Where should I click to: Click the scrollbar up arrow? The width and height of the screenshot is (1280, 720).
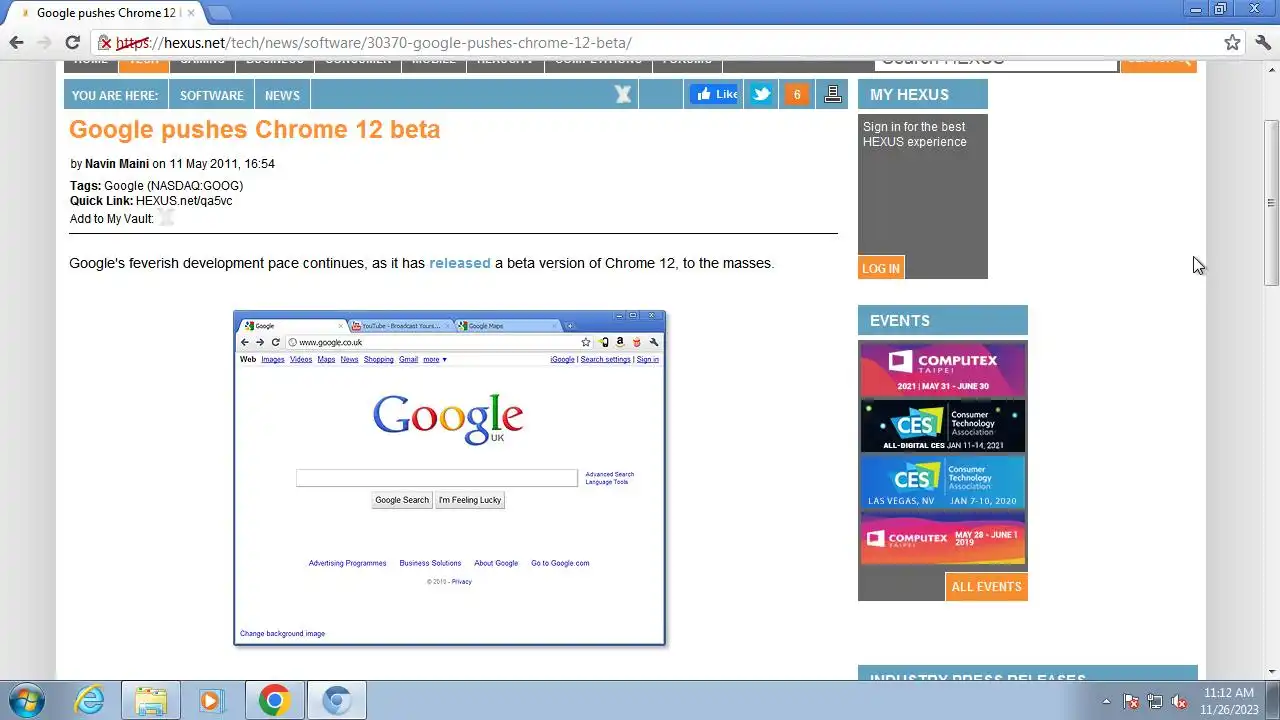pos(1272,68)
